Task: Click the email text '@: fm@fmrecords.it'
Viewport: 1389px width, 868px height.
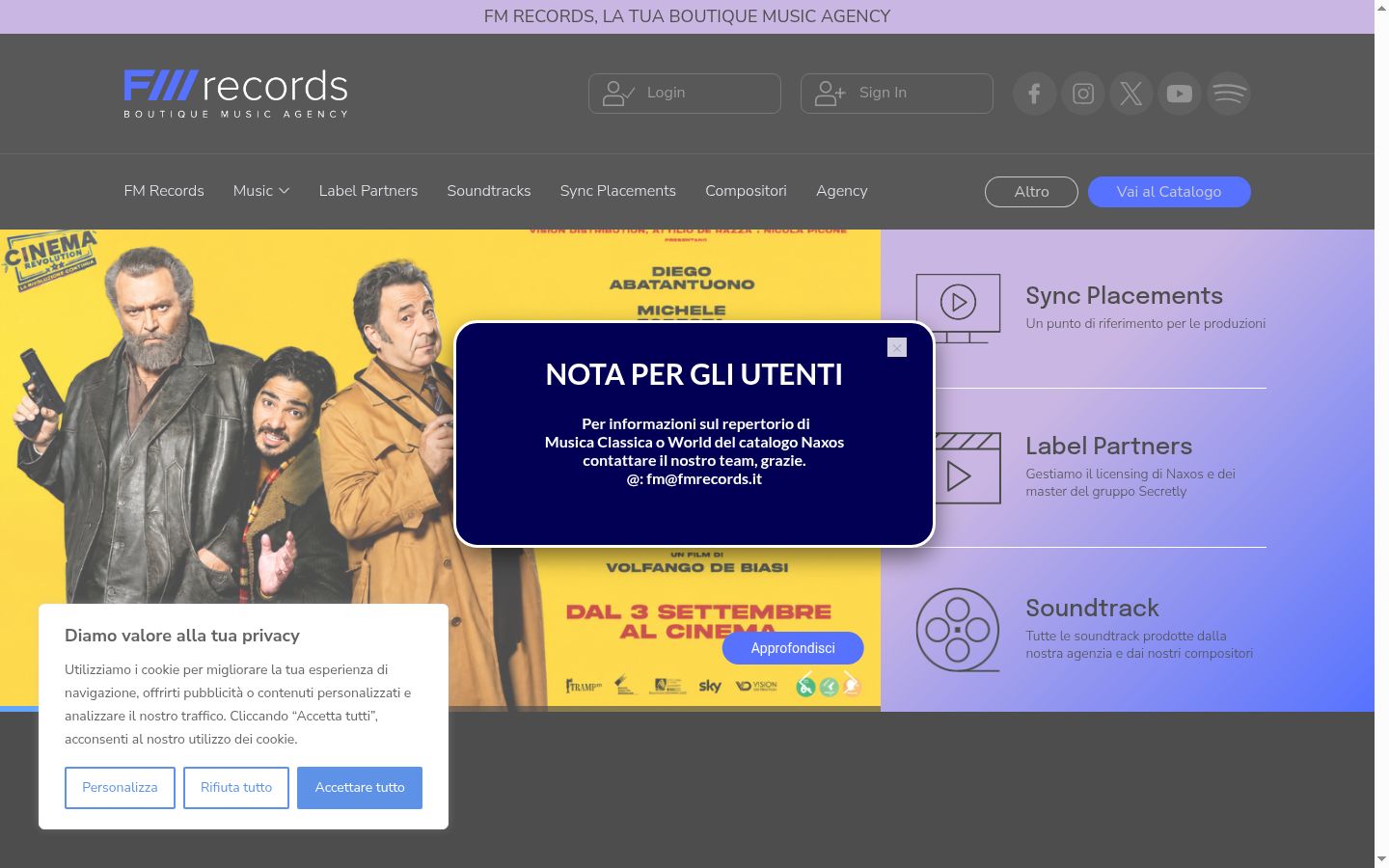Action: 694,479
